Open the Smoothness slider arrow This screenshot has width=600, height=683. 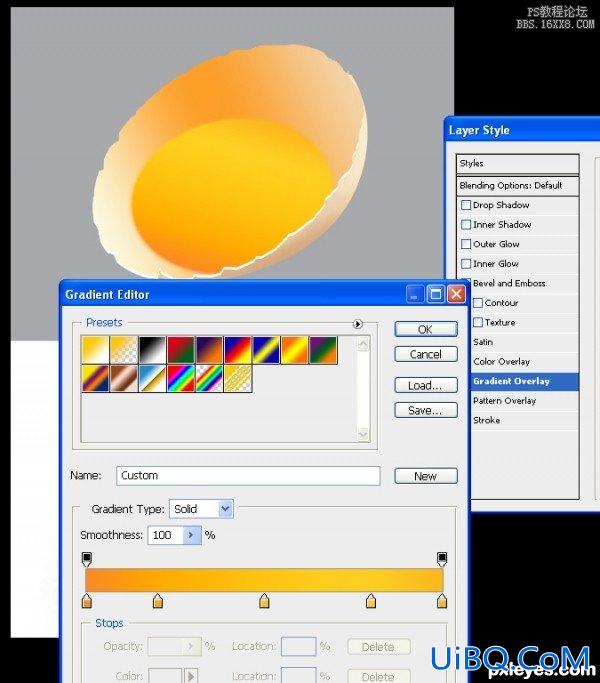(192, 535)
